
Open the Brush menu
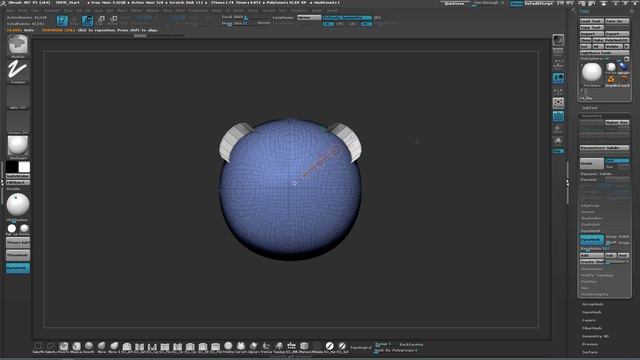click(22, 11)
